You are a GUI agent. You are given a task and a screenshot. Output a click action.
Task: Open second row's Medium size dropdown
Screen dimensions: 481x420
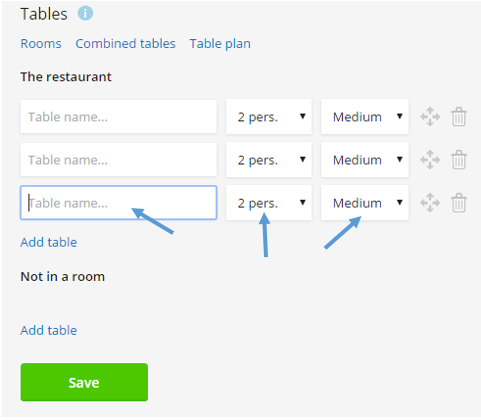pyautogui.click(x=365, y=160)
